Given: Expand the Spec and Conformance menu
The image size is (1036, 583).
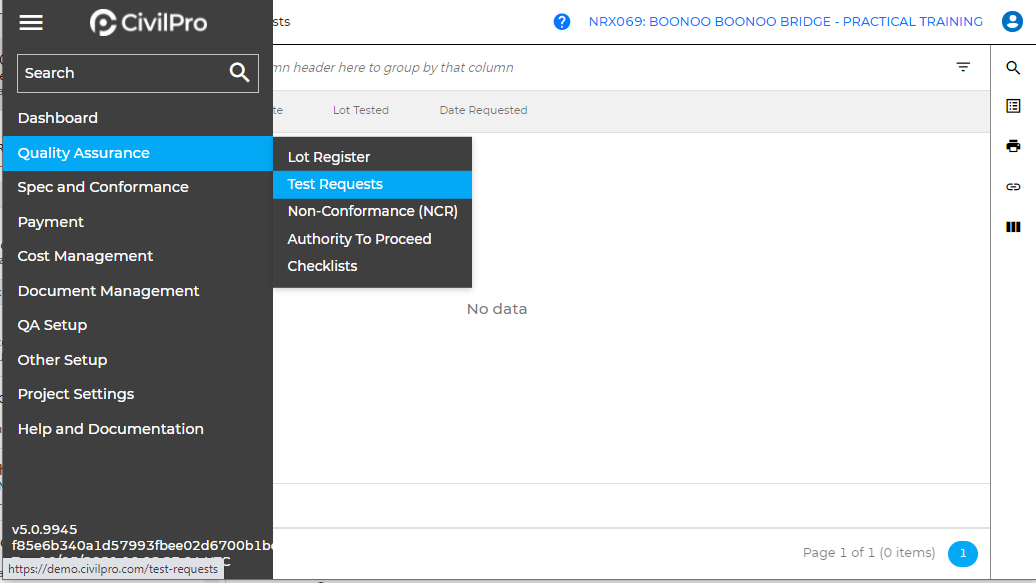Looking at the screenshot, I should (x=103, y=187).
